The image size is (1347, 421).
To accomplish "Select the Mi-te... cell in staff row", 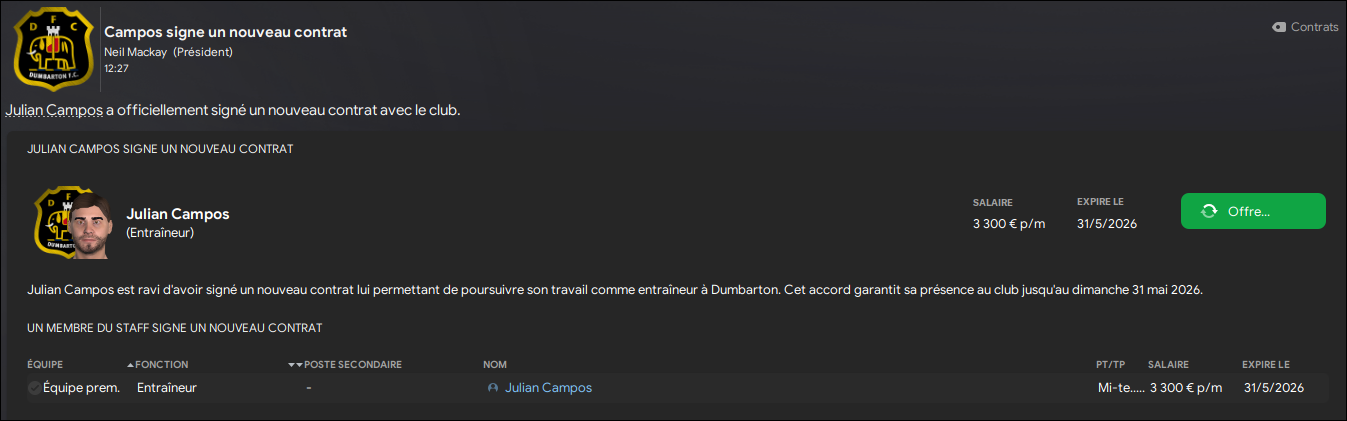I will 1121,388.
